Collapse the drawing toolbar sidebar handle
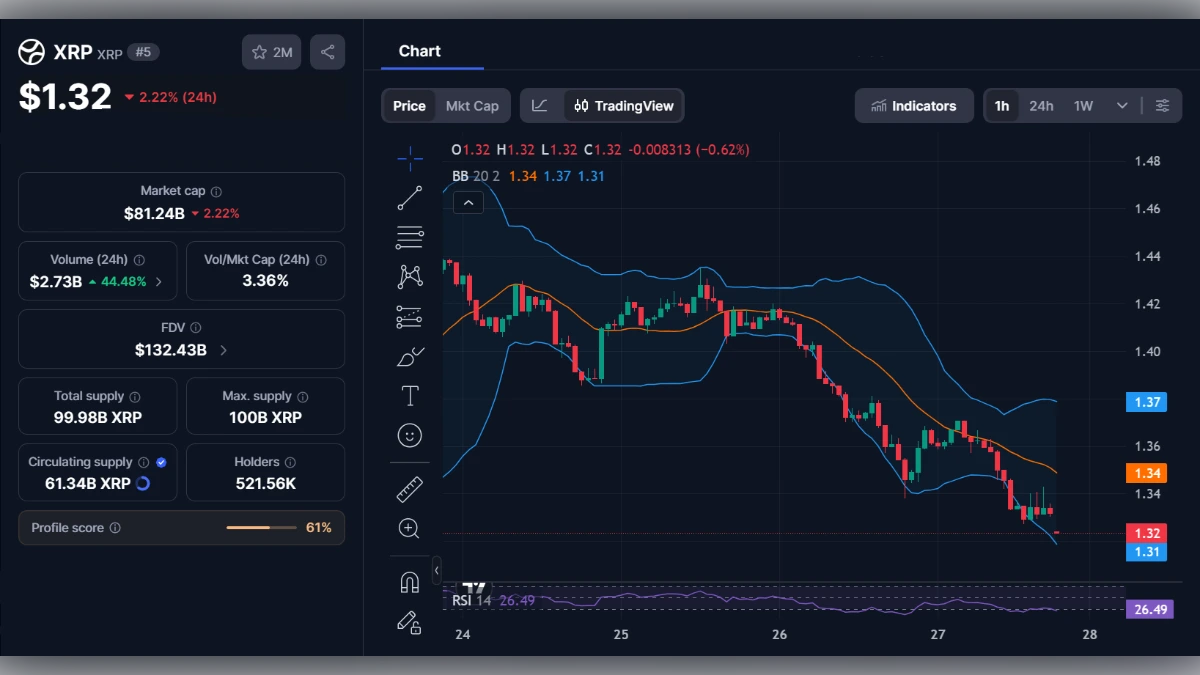 click(x=436, y=570)
